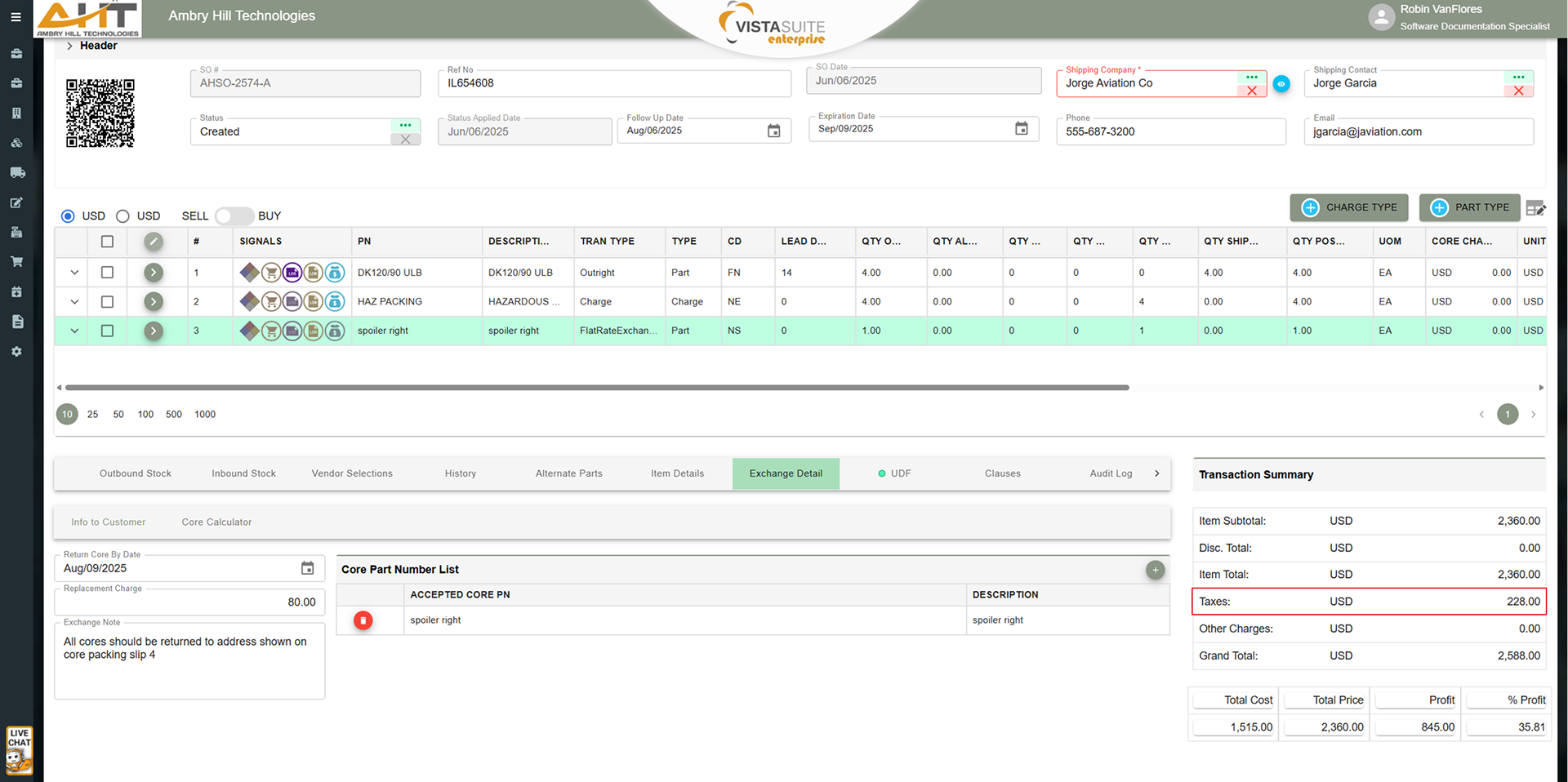The width and height of the screenshot is (1568, 782).
Task: Open the Follow Up Date calendar picker
Action: coord(773,131)
